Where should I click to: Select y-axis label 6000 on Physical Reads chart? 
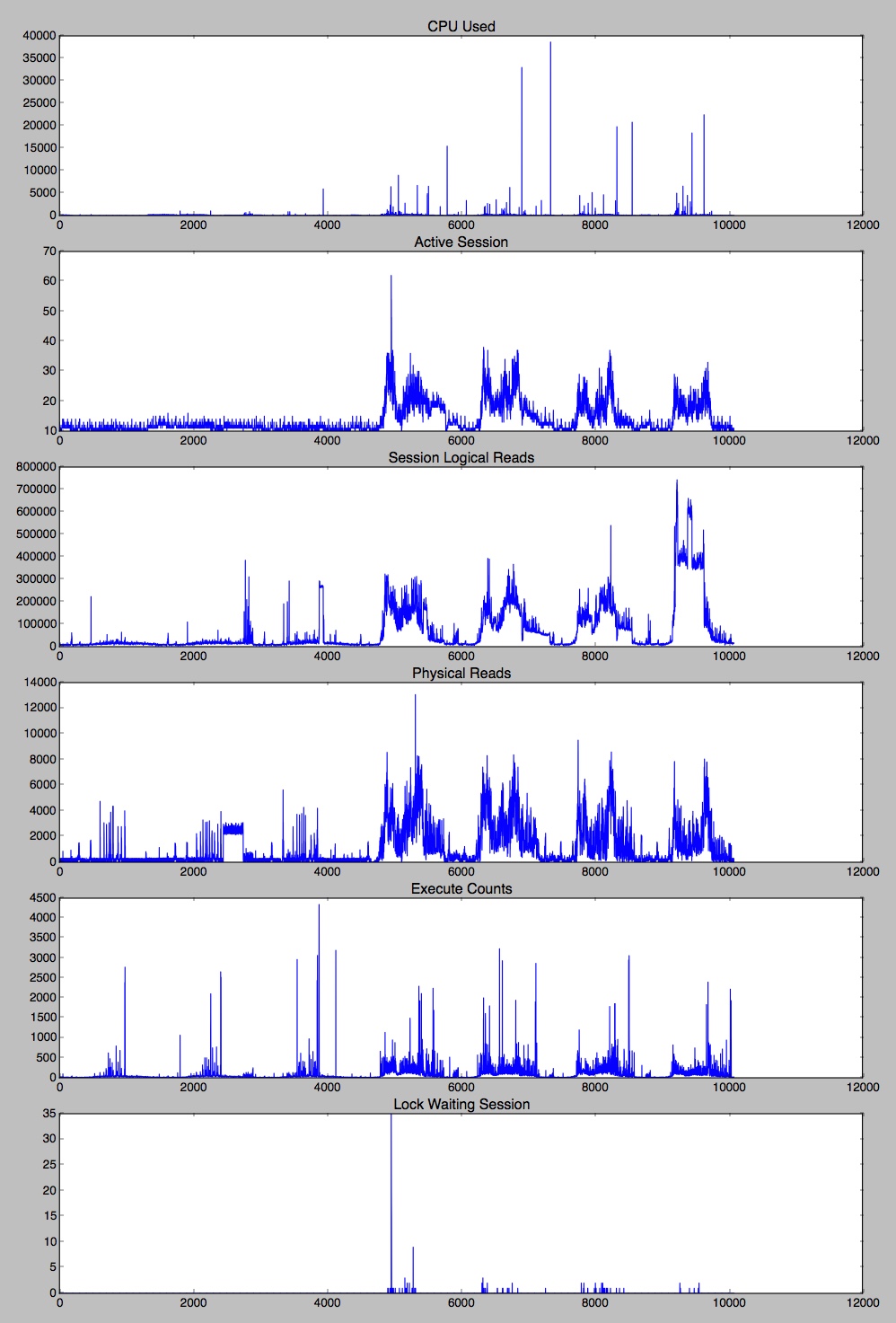(x=42, y=784)
